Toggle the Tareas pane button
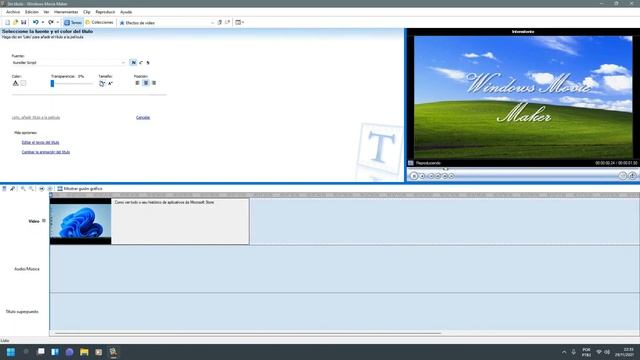The image size is (640, 360). coord(73,22)
